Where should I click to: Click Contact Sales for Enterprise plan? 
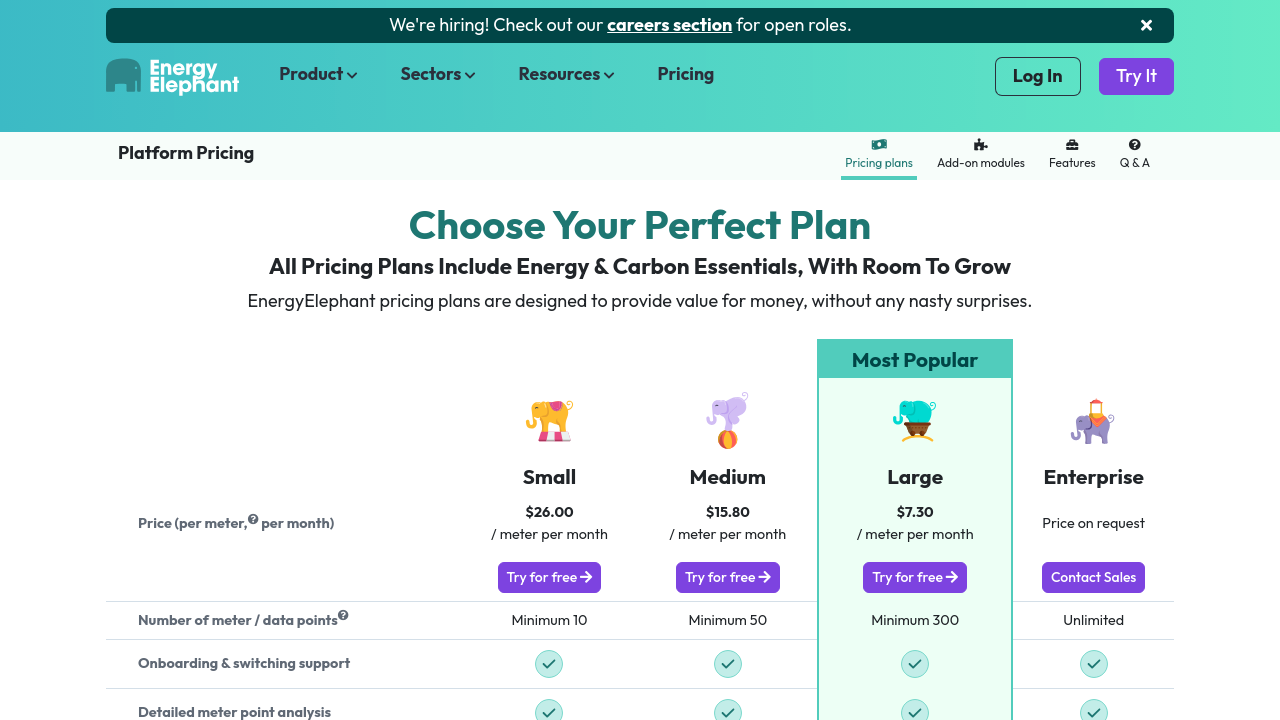click(1093, 577)
